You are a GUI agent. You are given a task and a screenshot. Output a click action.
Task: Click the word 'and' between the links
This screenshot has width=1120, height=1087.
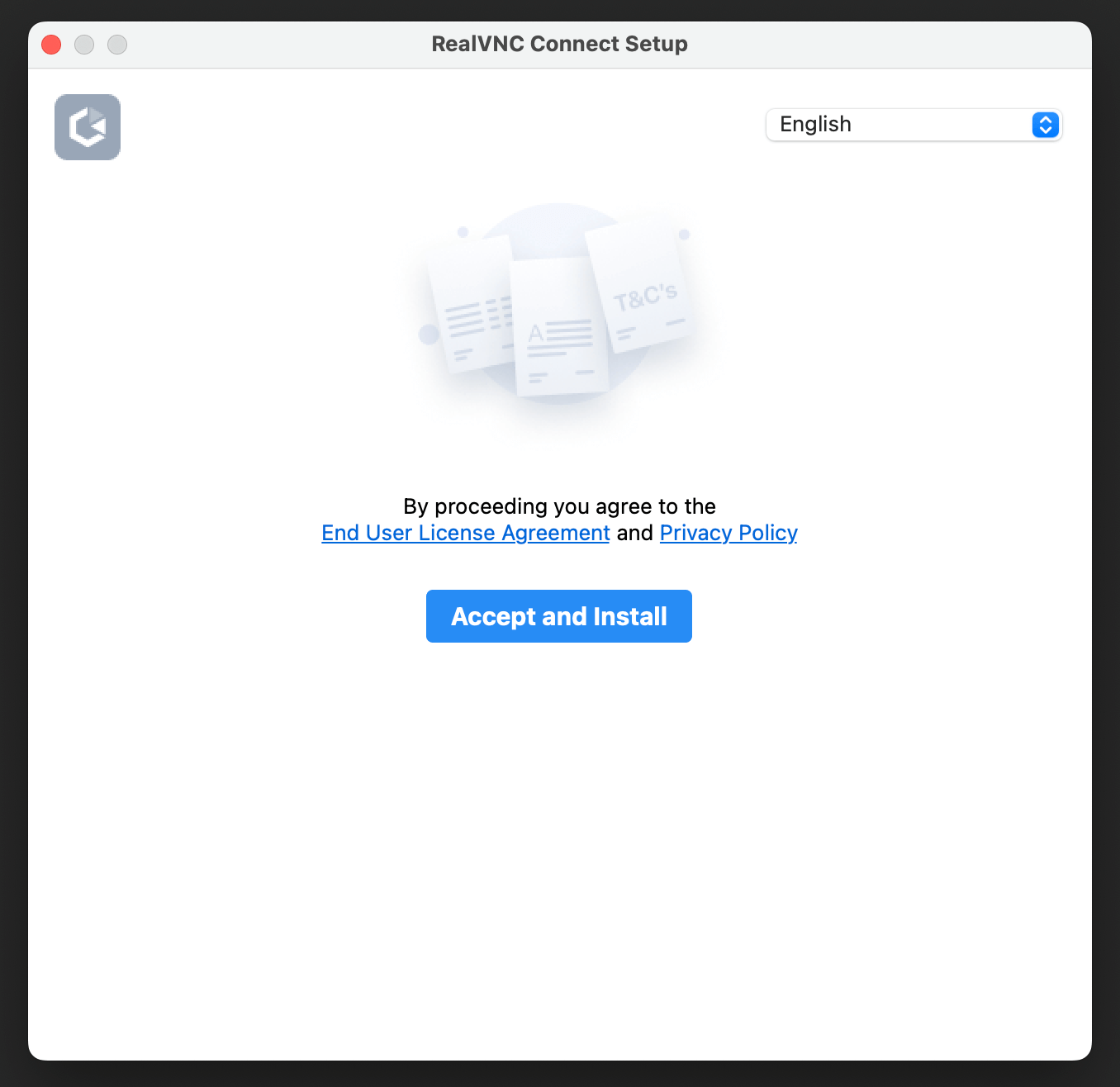pos(635,533)
